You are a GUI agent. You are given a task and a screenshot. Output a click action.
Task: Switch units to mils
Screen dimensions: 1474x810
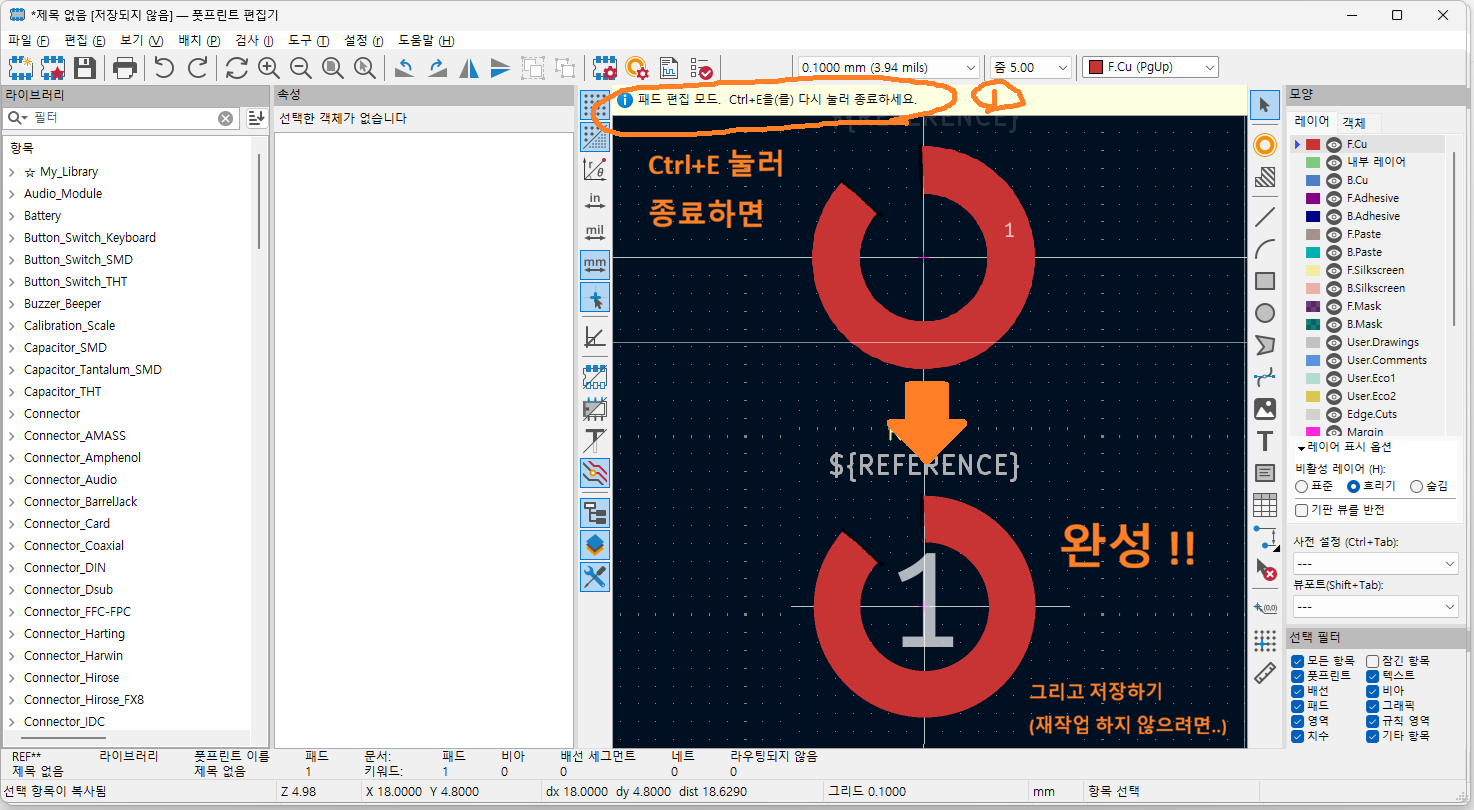tap(595, 233)
